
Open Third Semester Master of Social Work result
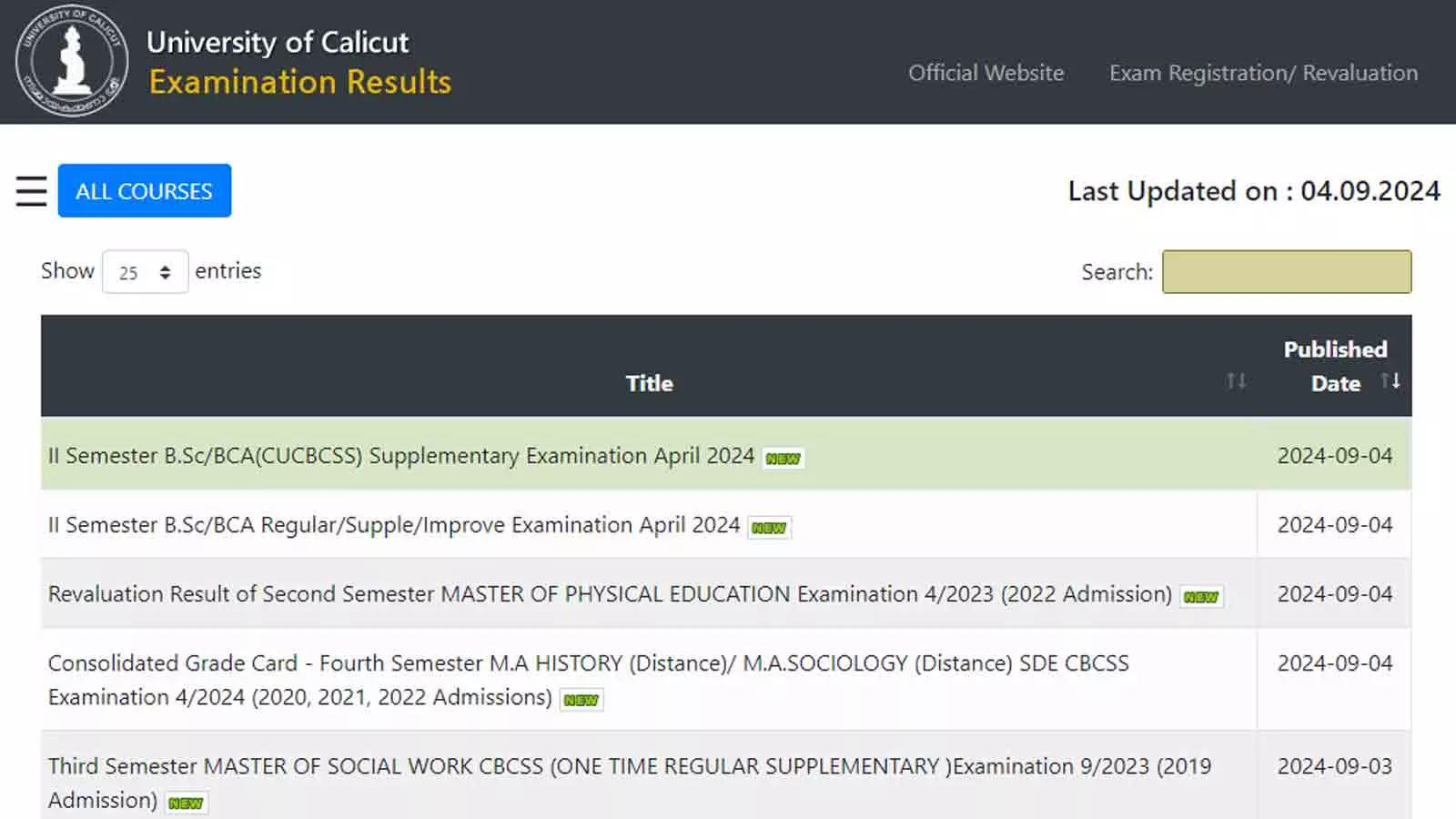tap(628, 766)
